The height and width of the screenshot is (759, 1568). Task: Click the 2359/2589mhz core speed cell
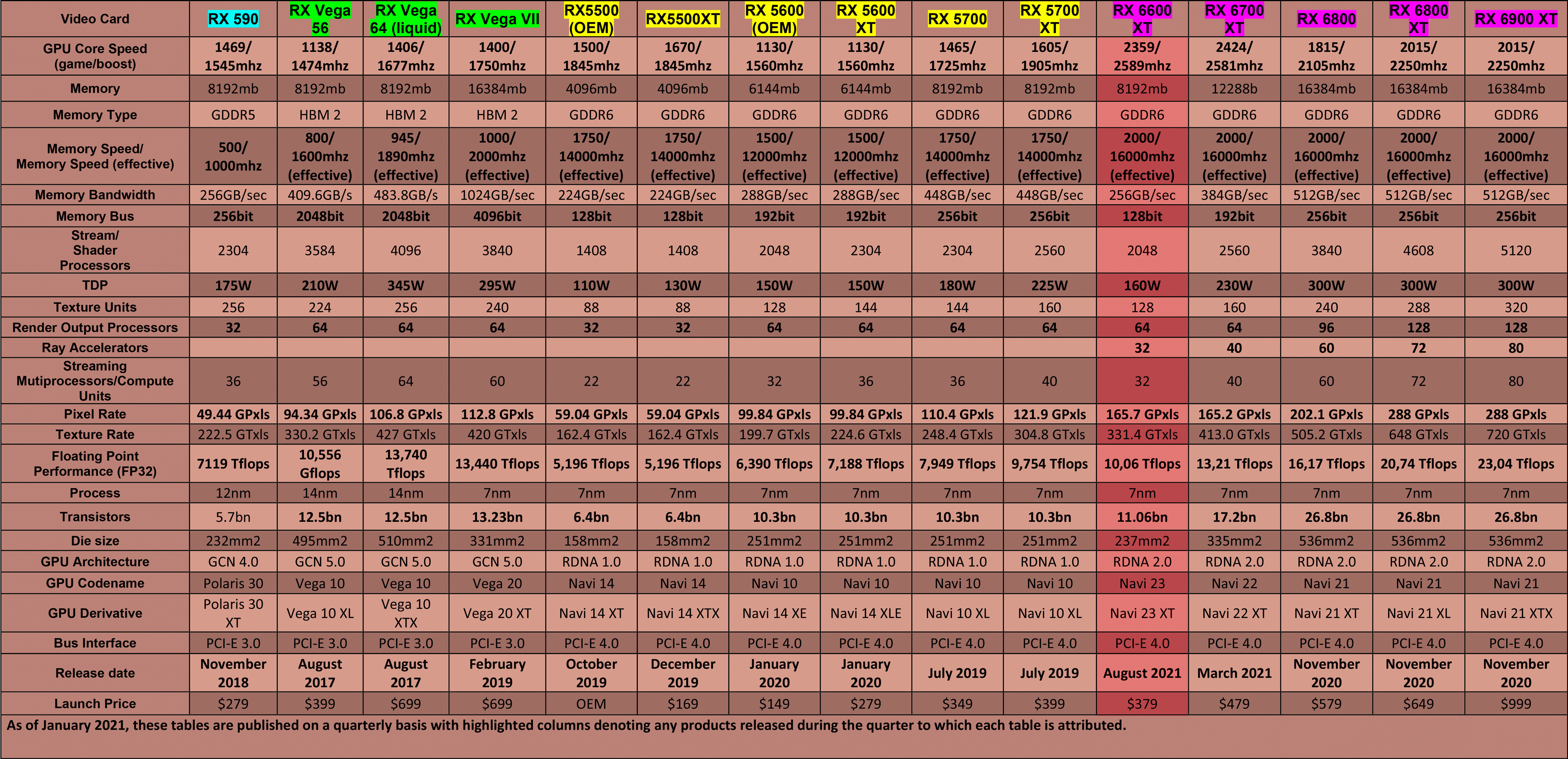pos(1142,56)
